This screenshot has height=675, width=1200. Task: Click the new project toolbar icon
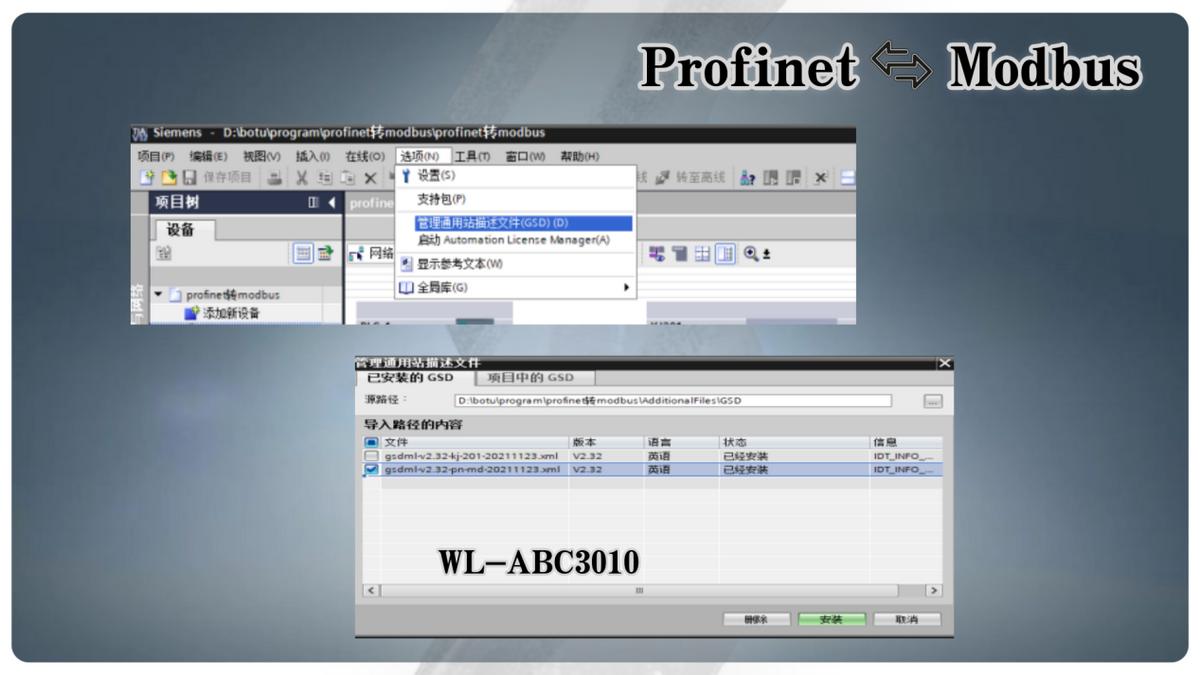pyautogui.click(x=147, y=178)
